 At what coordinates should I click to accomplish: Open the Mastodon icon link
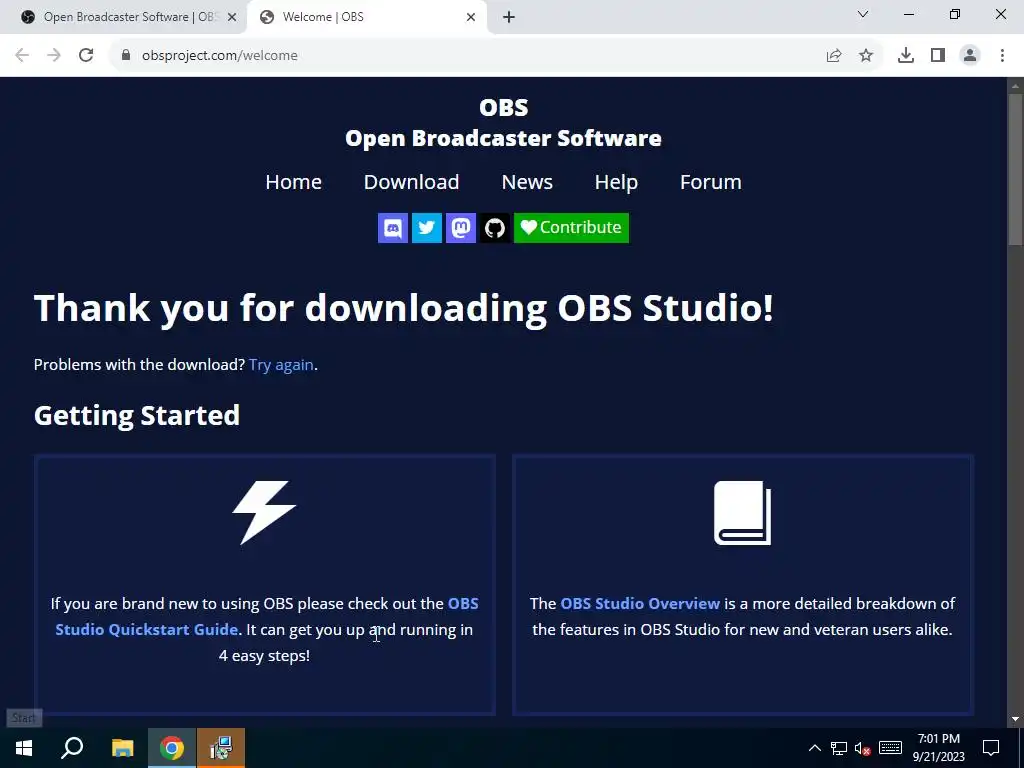(460, 228)
